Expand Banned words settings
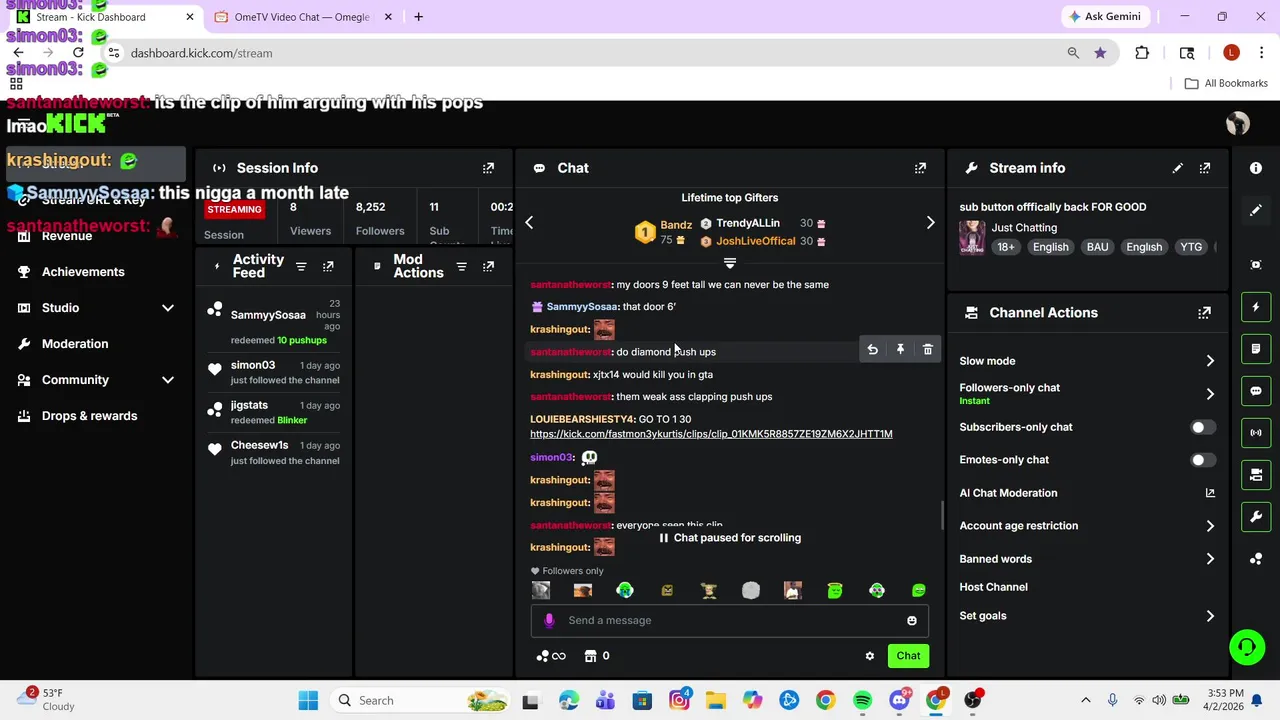The image size is (1280, 720). 1210,559
